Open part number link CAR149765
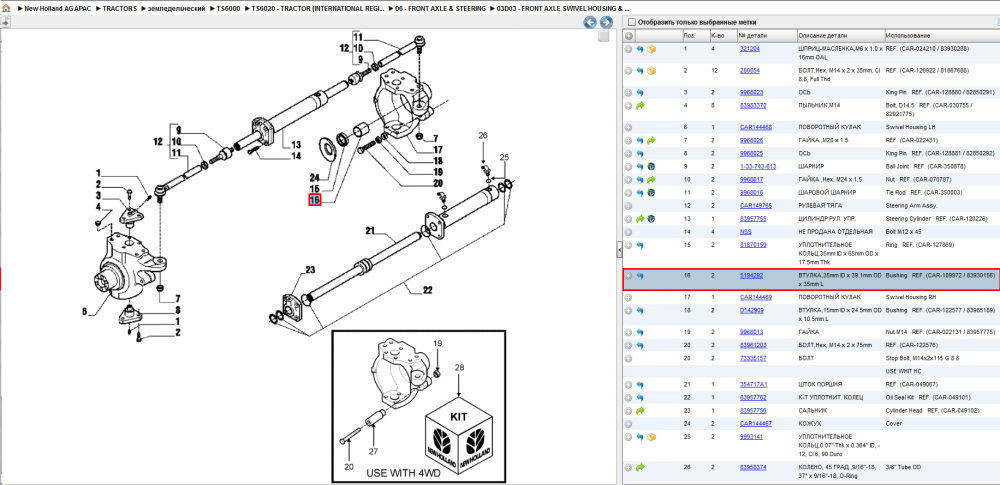The image size is (1000, 485). point(756,206)
